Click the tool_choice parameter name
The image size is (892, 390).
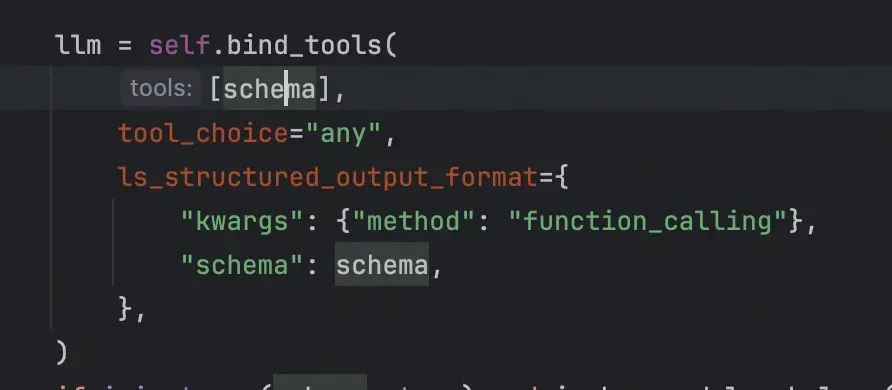[x=203, y=134]
